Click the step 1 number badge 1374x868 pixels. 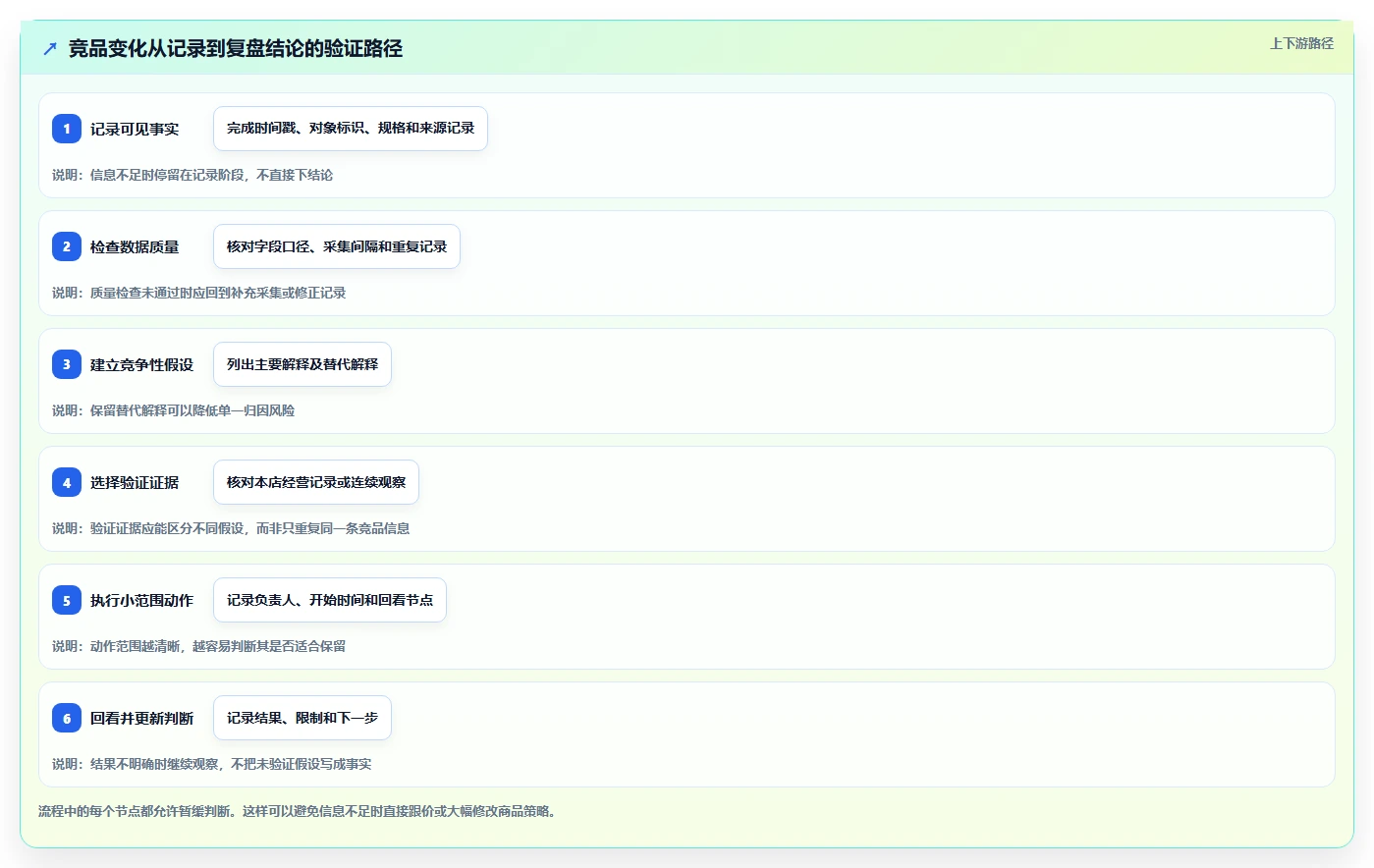click(67, 129)
